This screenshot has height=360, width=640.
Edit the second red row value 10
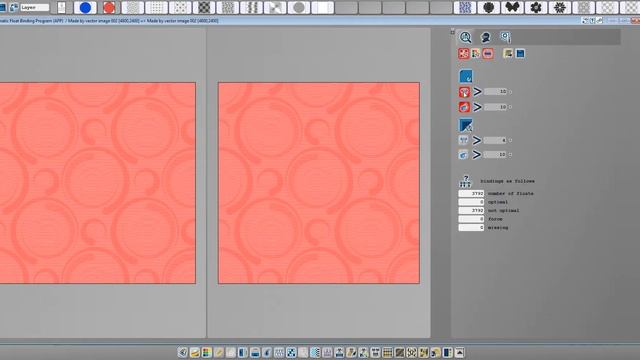[x=496, y=107]
